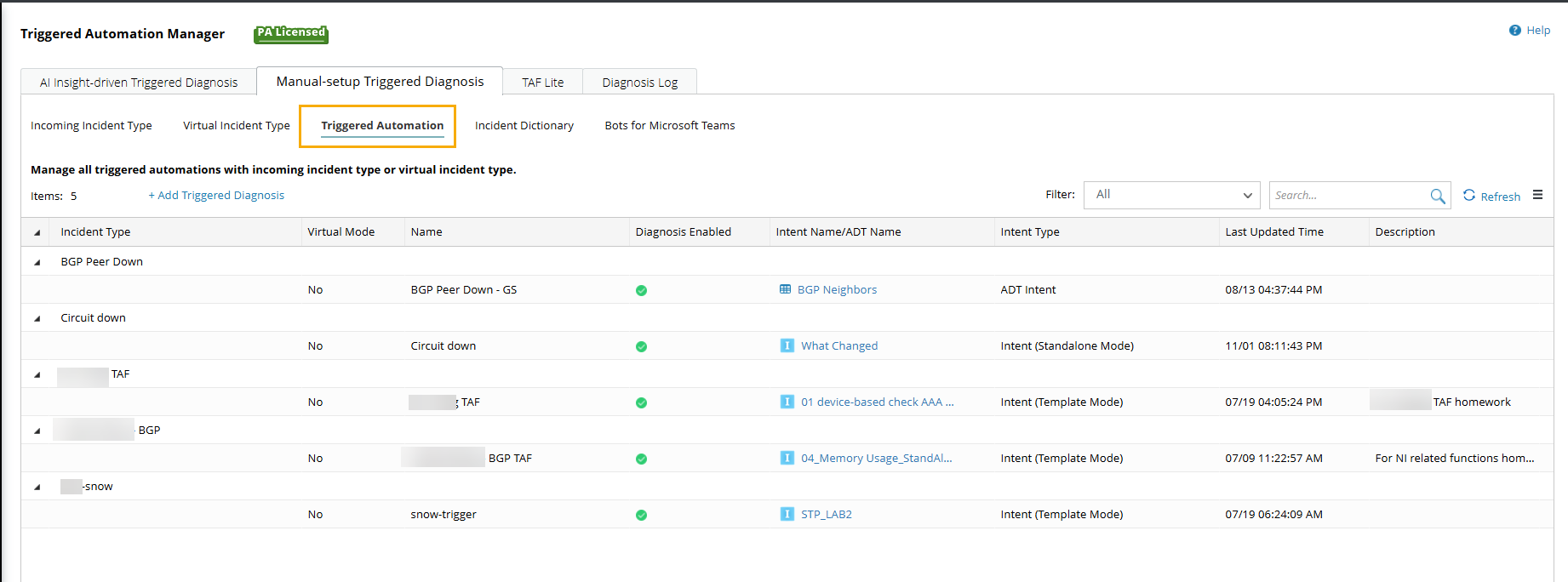Click the Refresh circular arrow icon

1469,195
